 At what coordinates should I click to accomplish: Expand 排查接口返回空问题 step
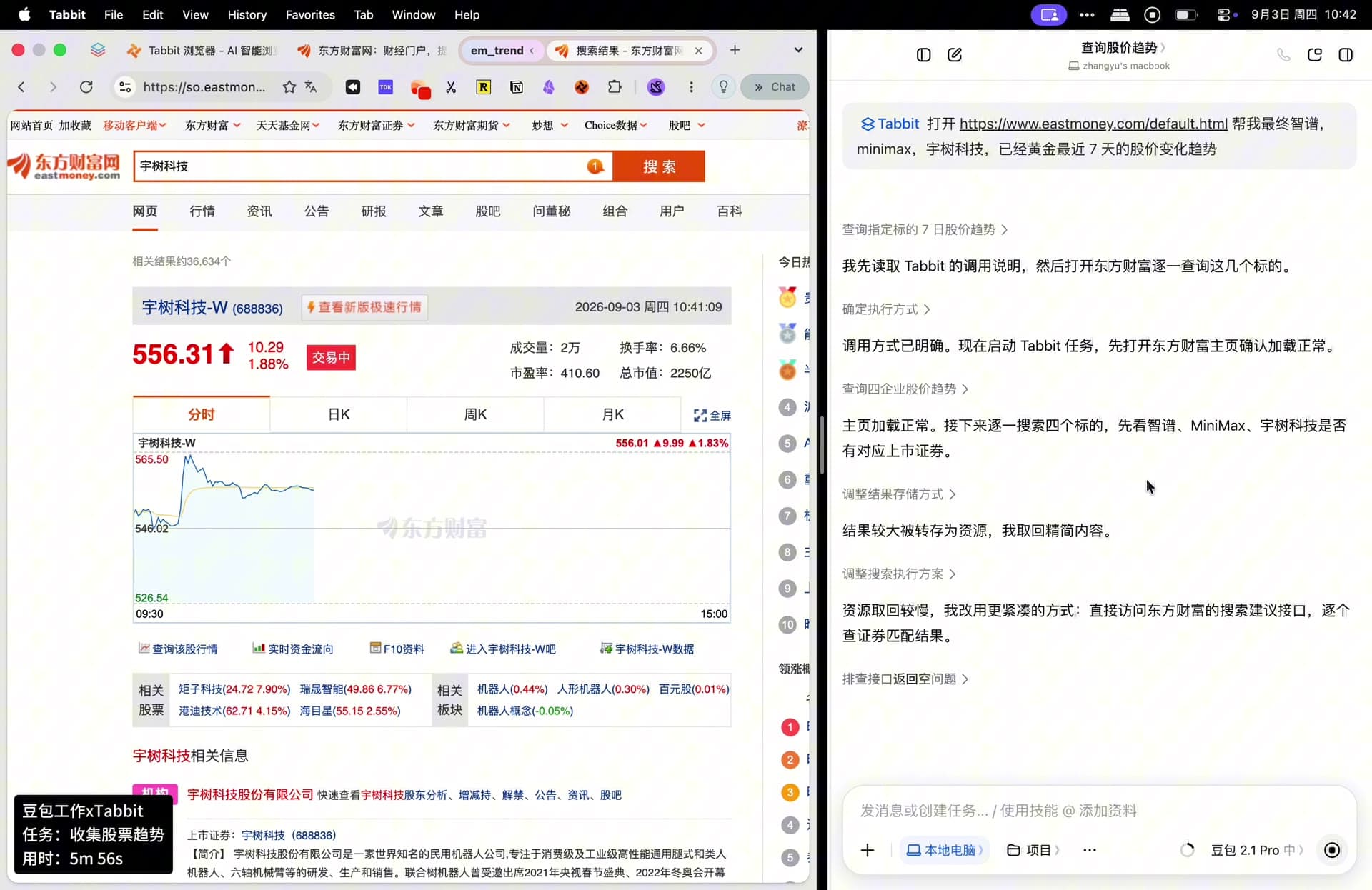(905, 679)
